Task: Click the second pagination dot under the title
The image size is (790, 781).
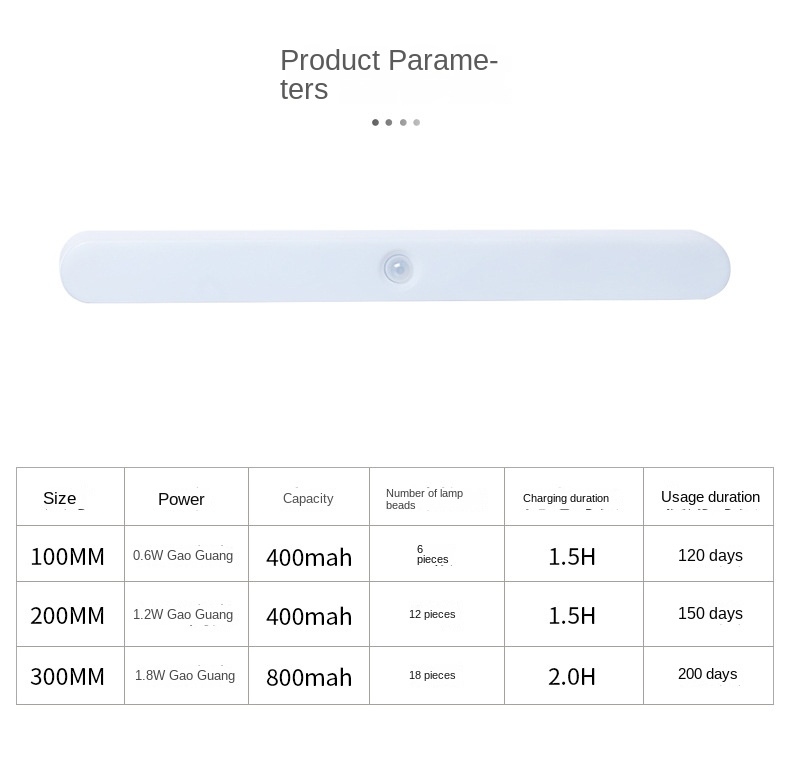Action: (389, 123)
